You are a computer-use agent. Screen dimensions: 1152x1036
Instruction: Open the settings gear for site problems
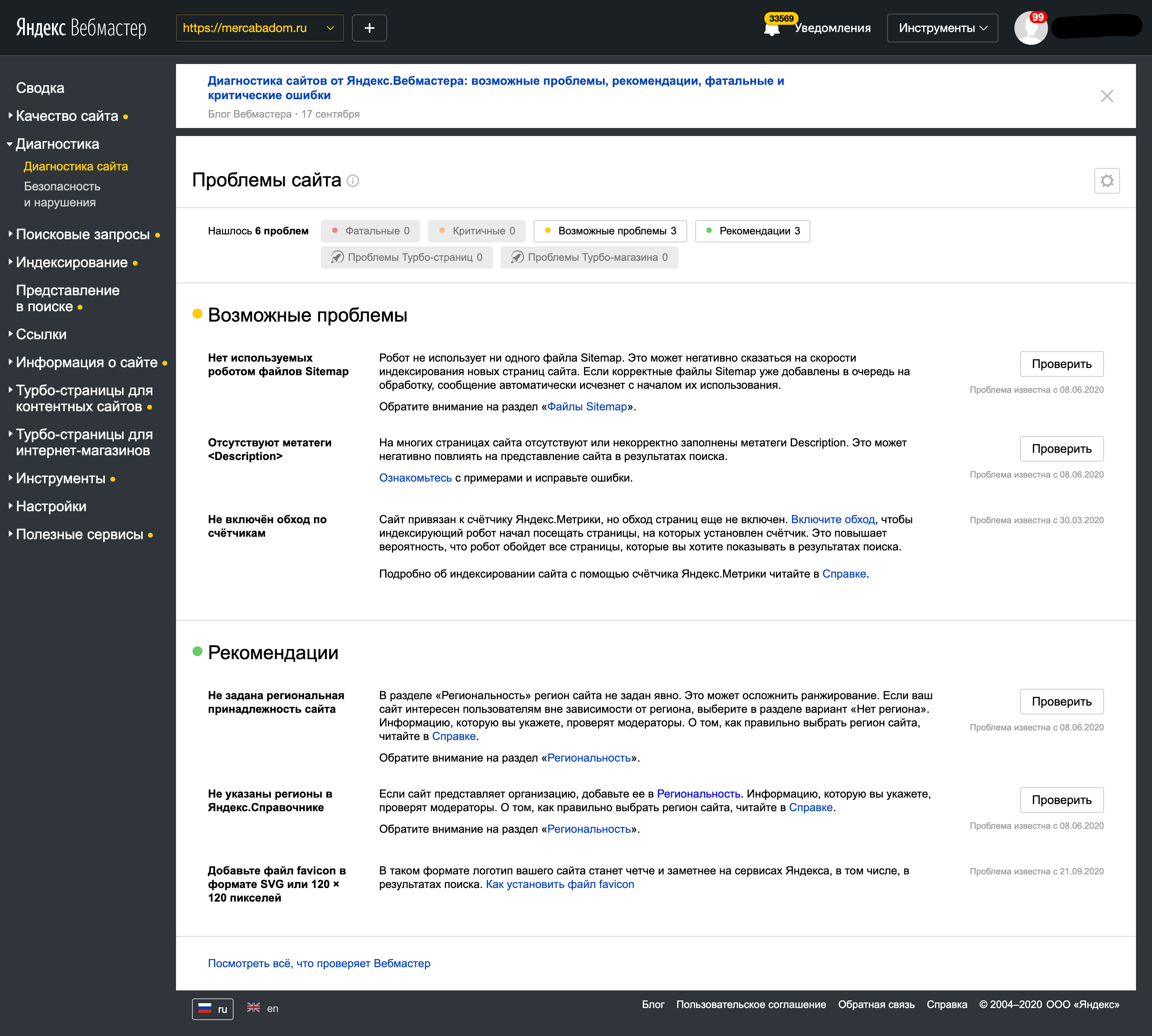1106,181
